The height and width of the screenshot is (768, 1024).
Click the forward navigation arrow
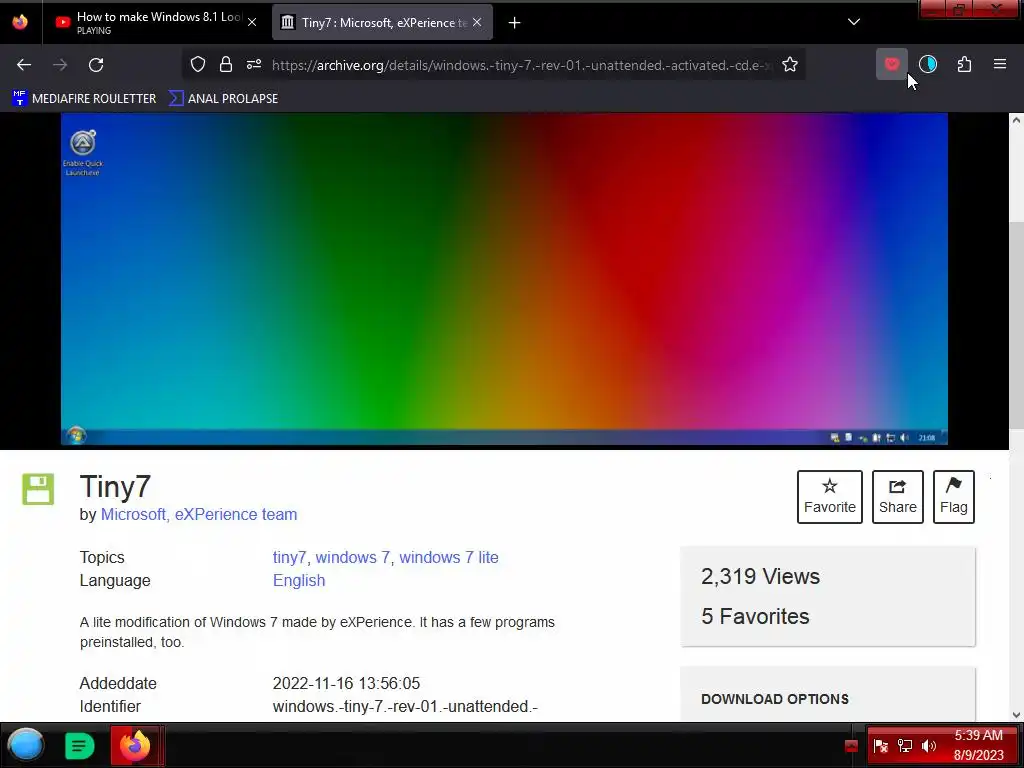(x=60, y=65)
